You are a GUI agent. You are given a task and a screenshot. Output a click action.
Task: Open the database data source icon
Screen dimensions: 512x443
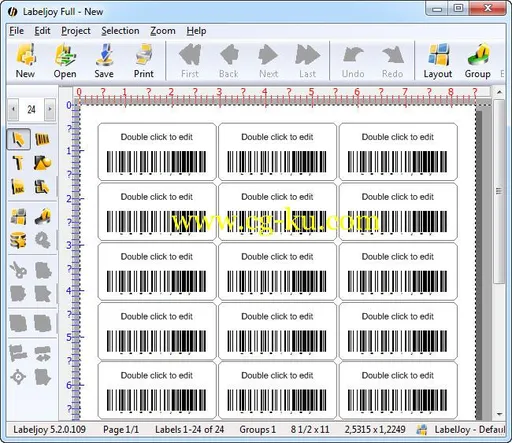click(x=18, y=240)
